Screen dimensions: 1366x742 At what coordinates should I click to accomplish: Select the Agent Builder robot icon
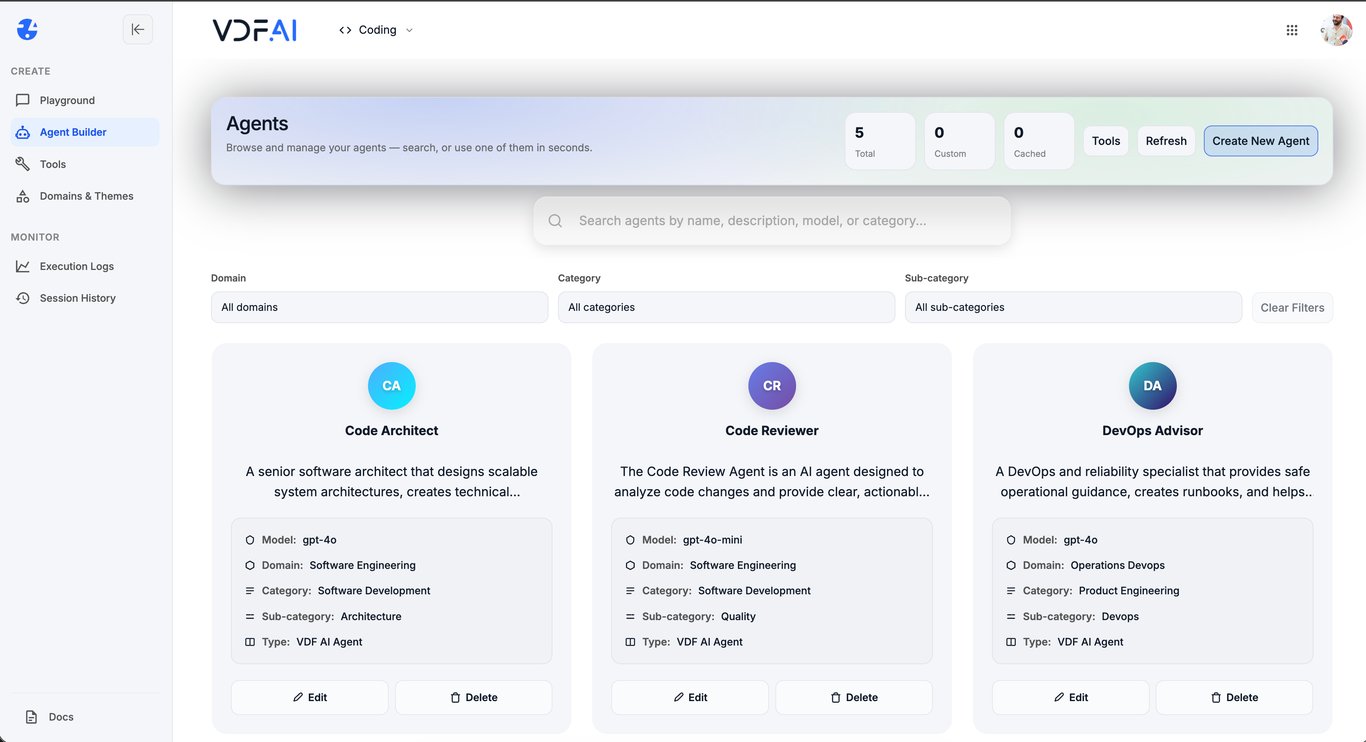(x=23, y=131)
